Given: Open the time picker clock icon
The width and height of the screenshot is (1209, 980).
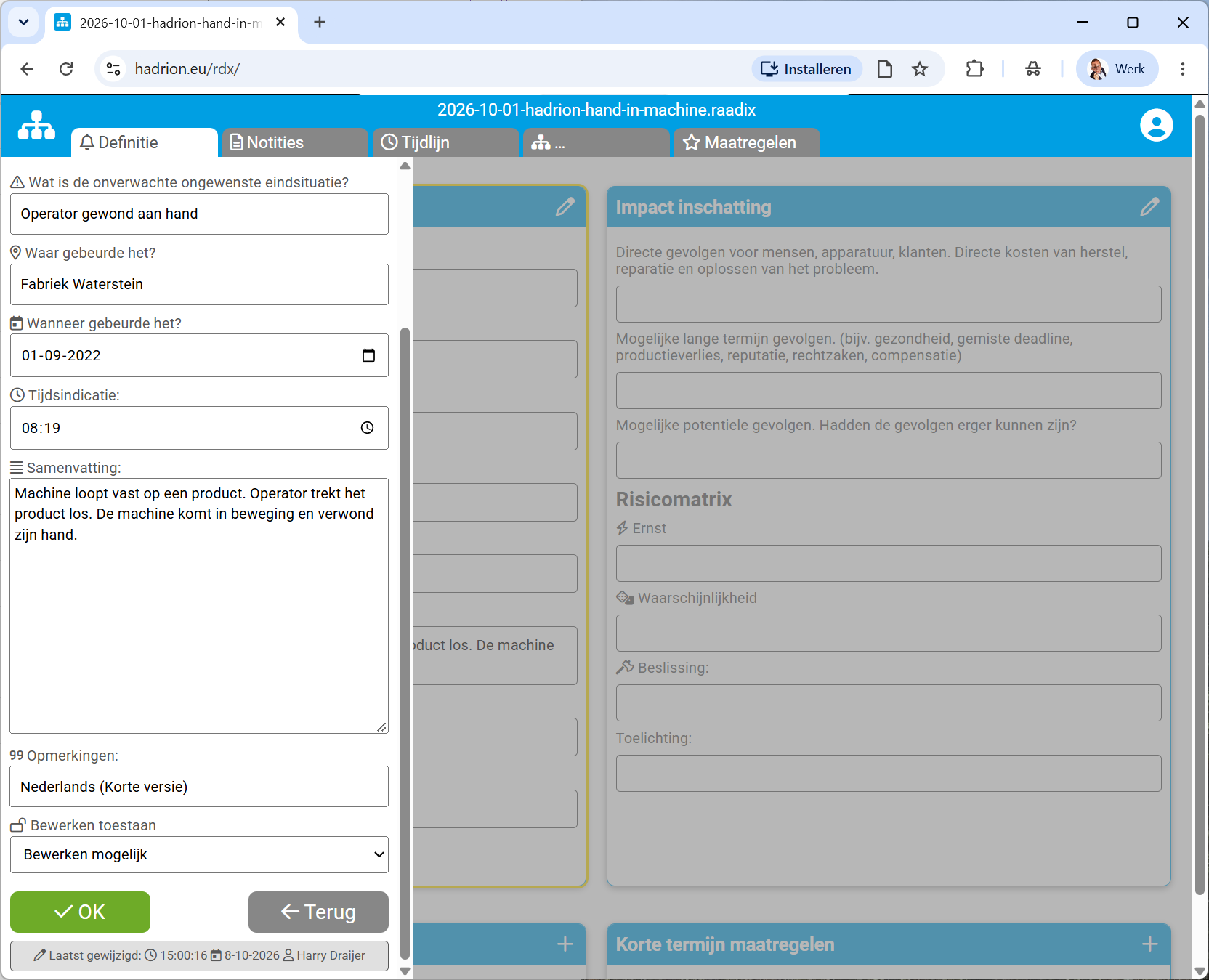Looking at the screenshot, I should (368, 428).
